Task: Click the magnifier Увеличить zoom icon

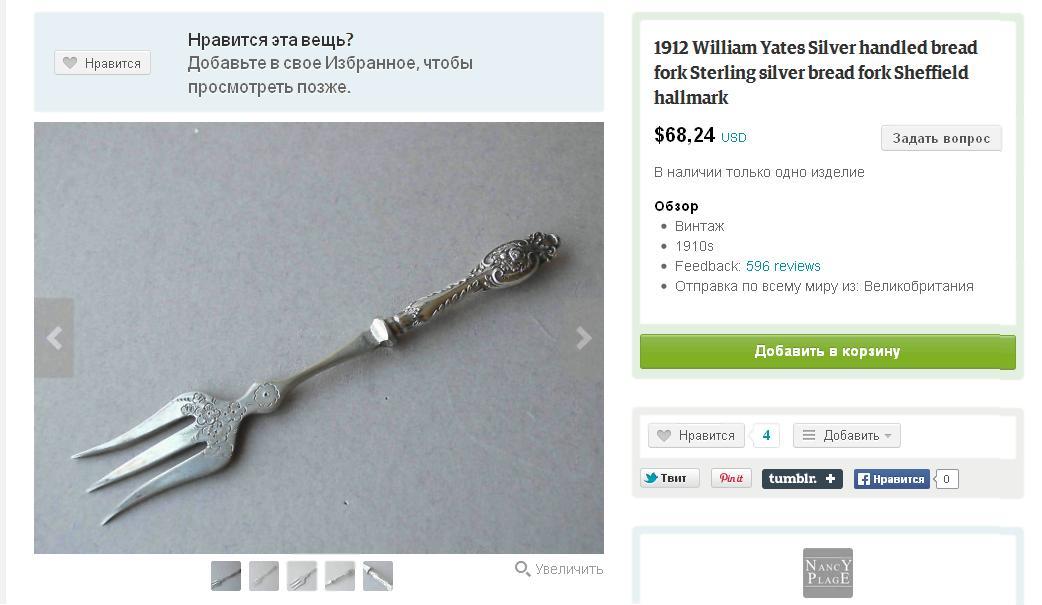Action: point(522,569)
